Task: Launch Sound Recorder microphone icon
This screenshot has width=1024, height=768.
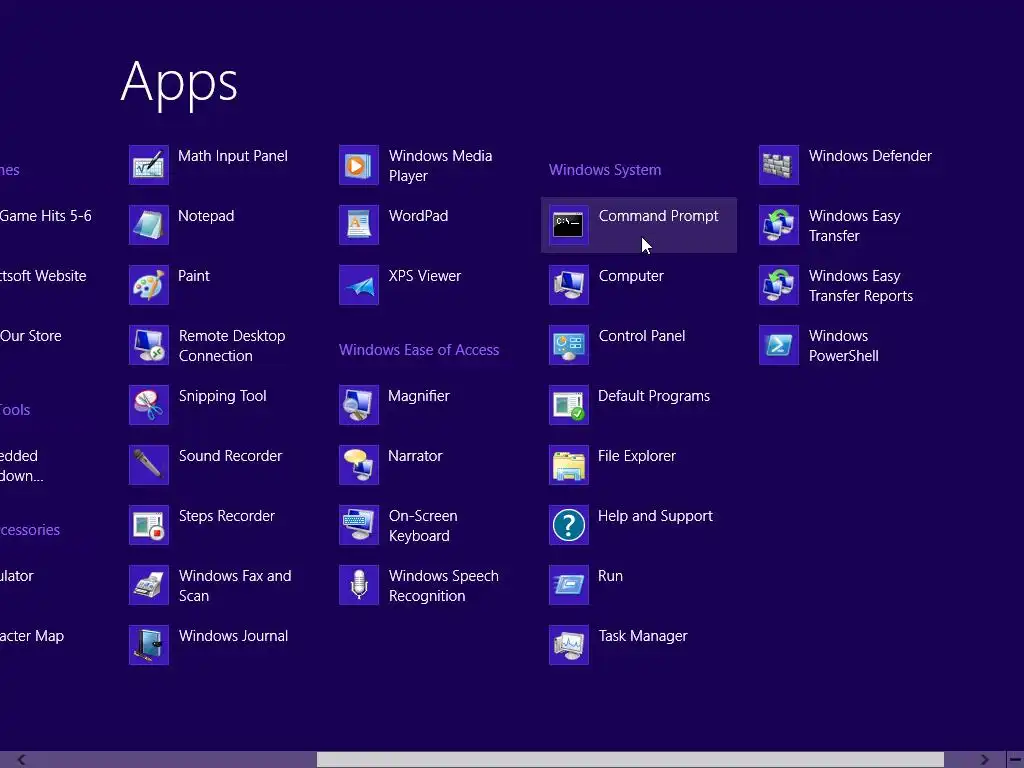Action: [149, 466]
